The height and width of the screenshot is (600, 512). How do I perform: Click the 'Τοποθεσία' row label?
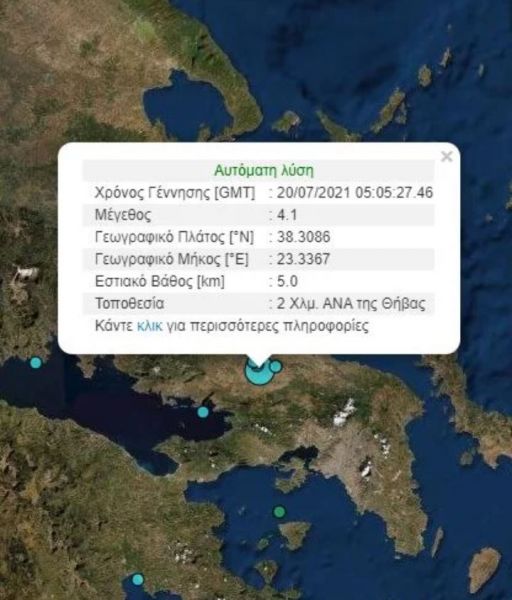click(130, 303)
